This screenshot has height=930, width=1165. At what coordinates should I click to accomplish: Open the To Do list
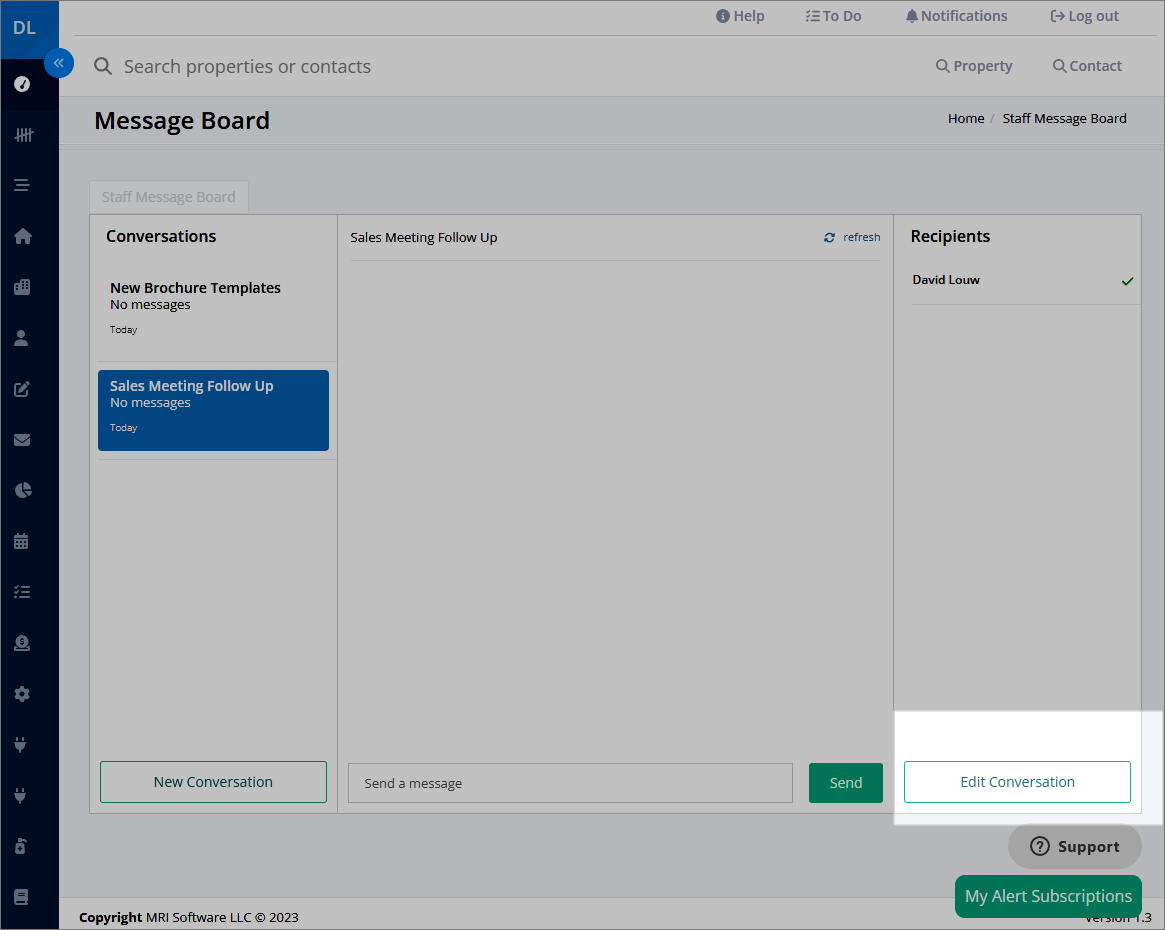(x=834, y=16)
